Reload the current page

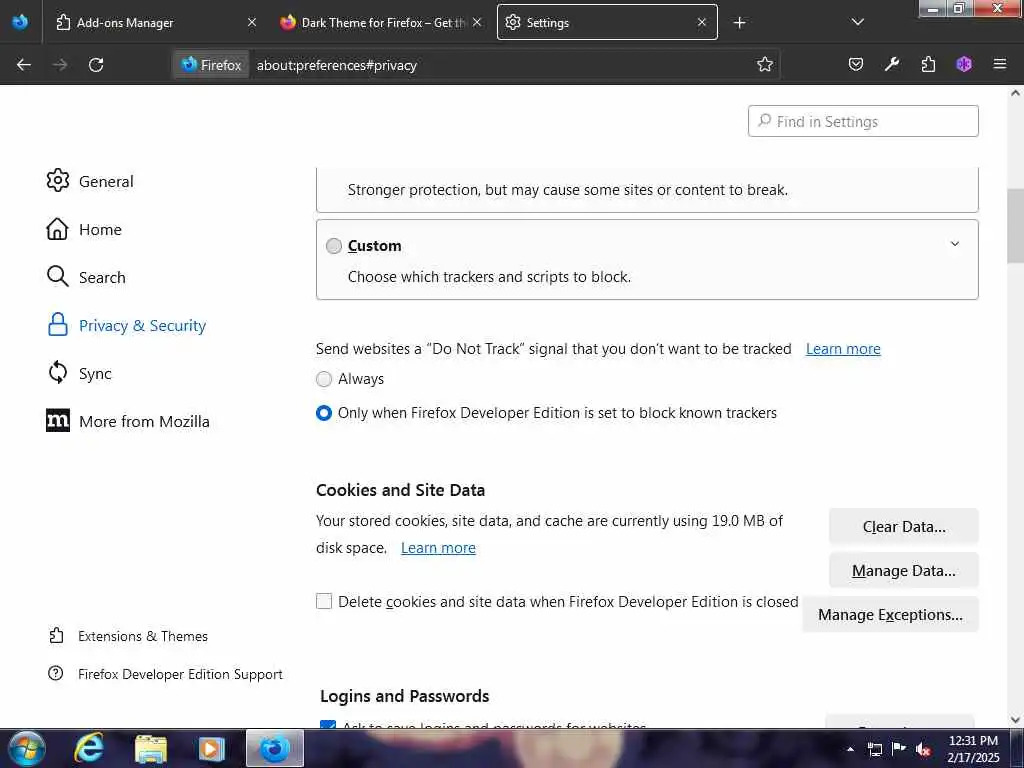coord(96,65)
